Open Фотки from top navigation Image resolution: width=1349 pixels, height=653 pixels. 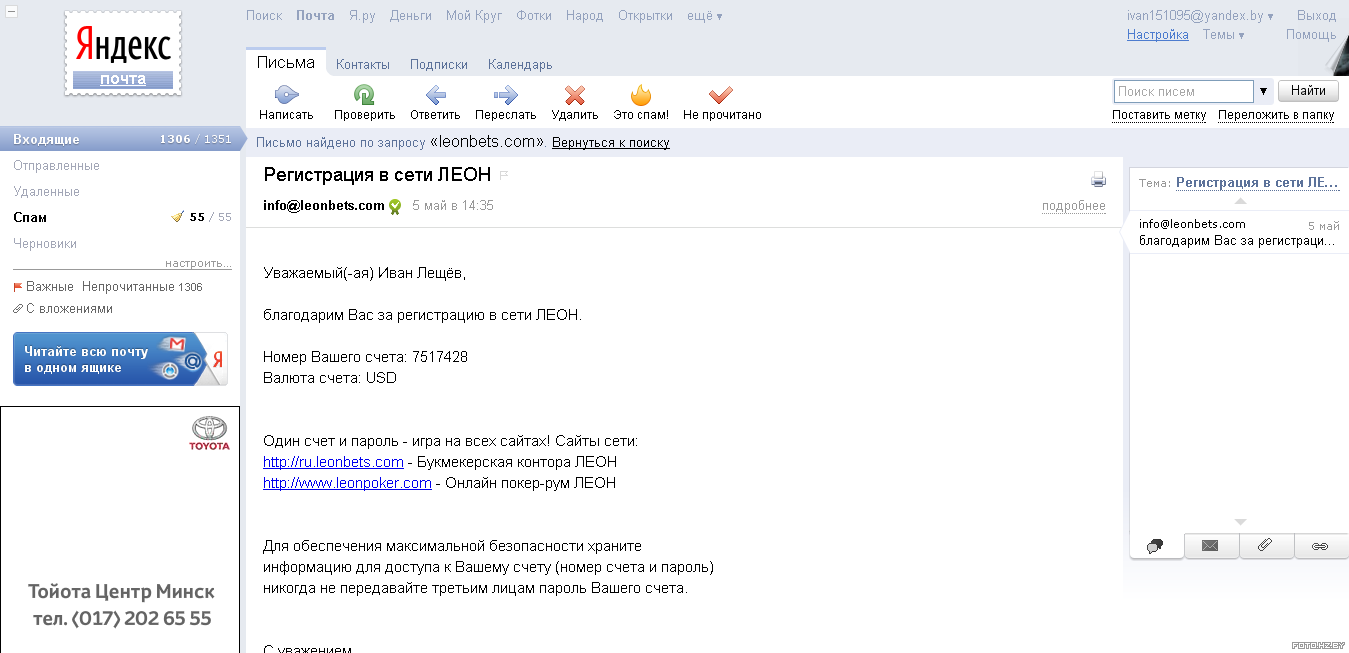[x=534, y=16]
